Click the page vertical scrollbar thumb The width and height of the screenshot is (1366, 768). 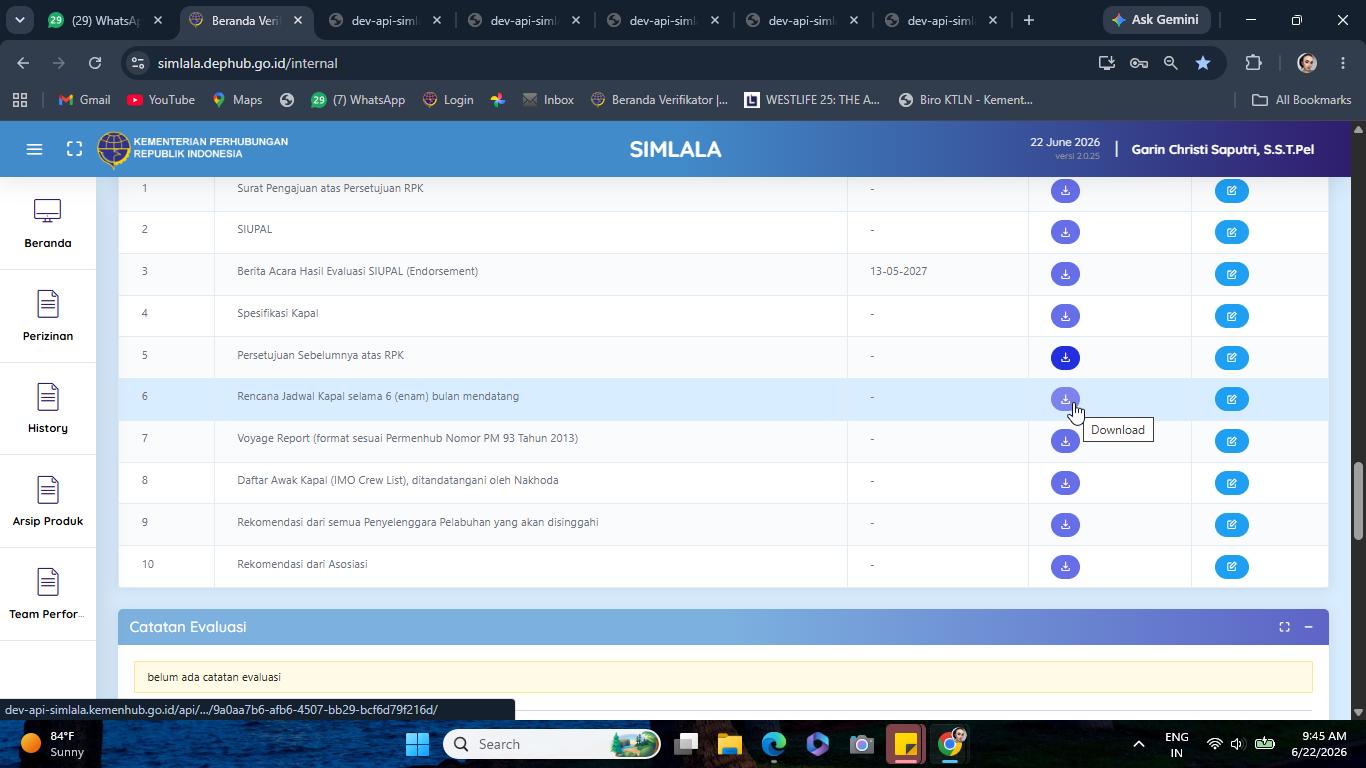1358,502
